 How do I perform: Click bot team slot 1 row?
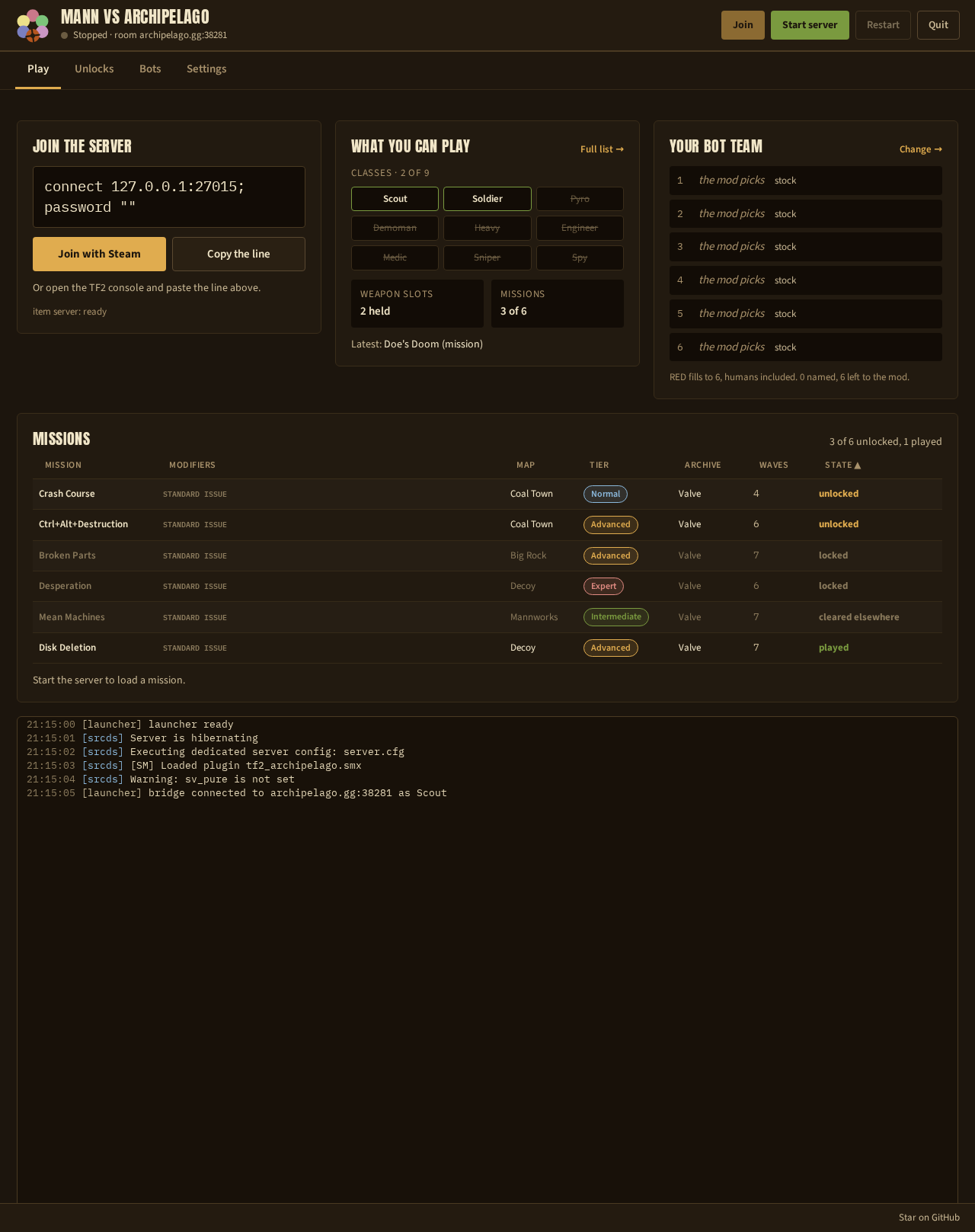click(x=806, y=181)
